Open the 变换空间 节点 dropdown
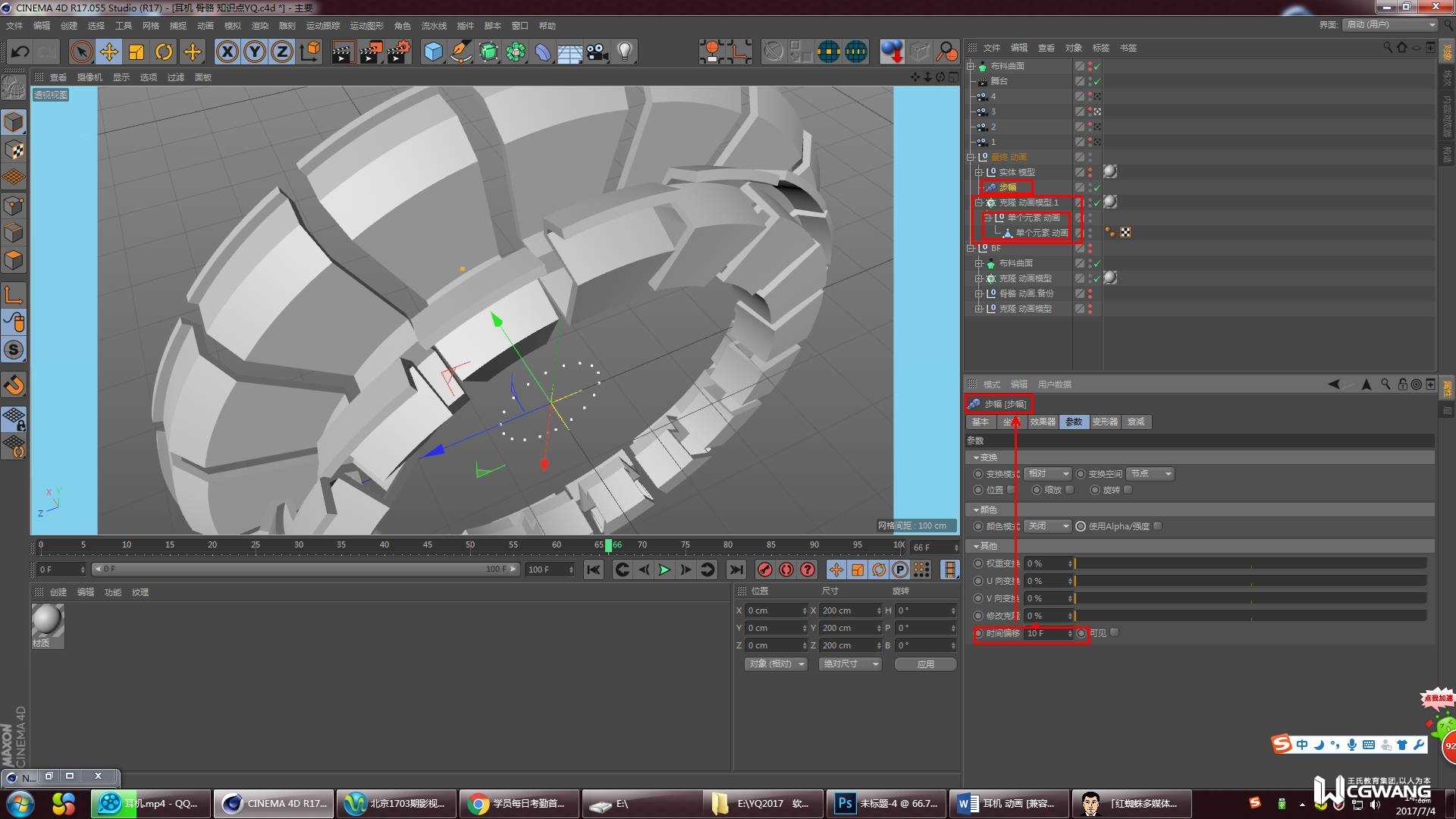The width and height of the screenshot is (1456, 819). tap(1150, 474)
